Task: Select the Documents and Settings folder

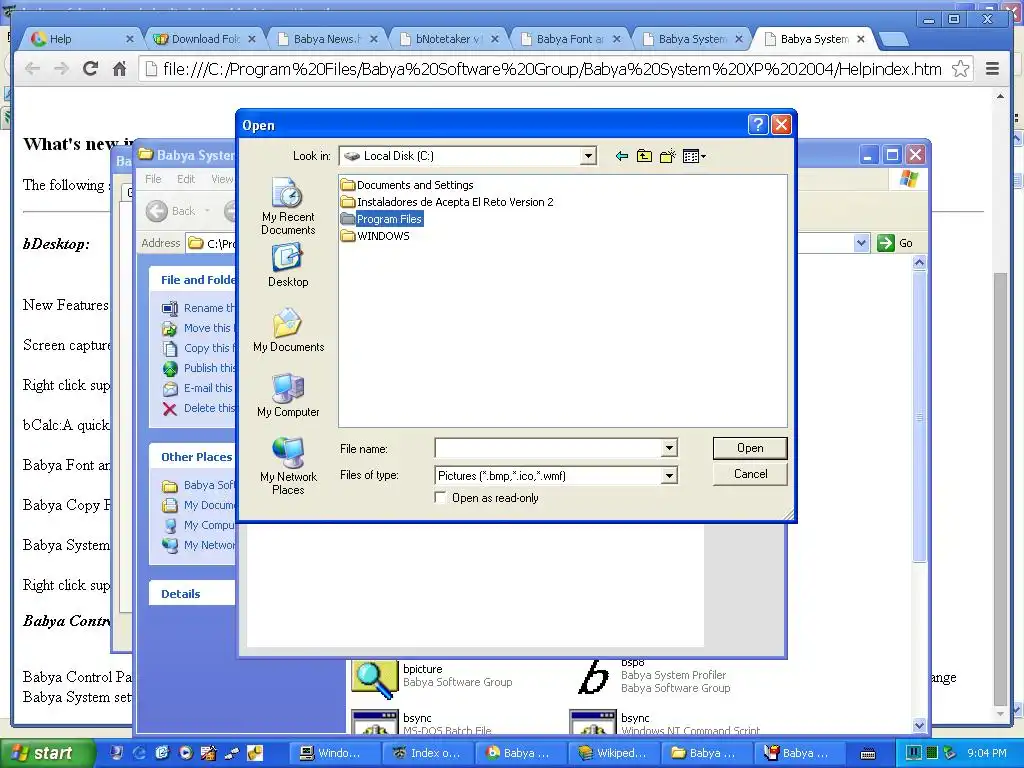Action: pyautogui.click(x=407, y=185)
